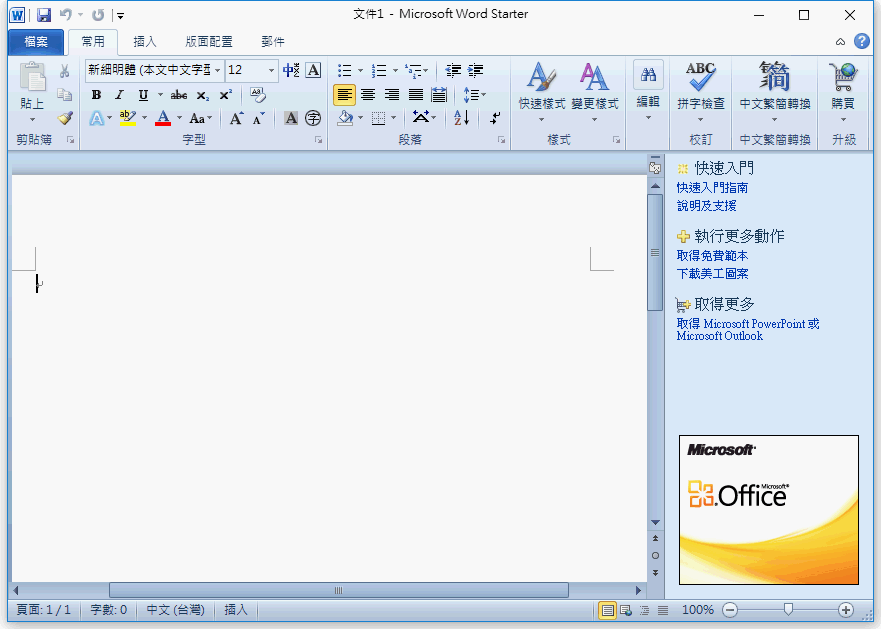The width and height of the screenshot is (881, 629).
Task: Apply strikethrough with the abc icon
Action: click(179, 95)
